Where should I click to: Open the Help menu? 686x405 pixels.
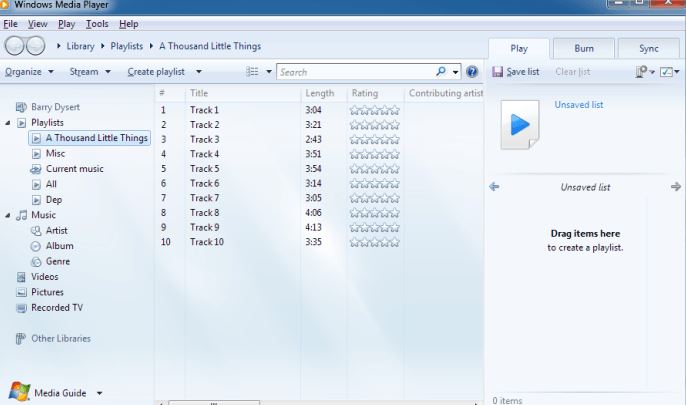click(129, 24)
